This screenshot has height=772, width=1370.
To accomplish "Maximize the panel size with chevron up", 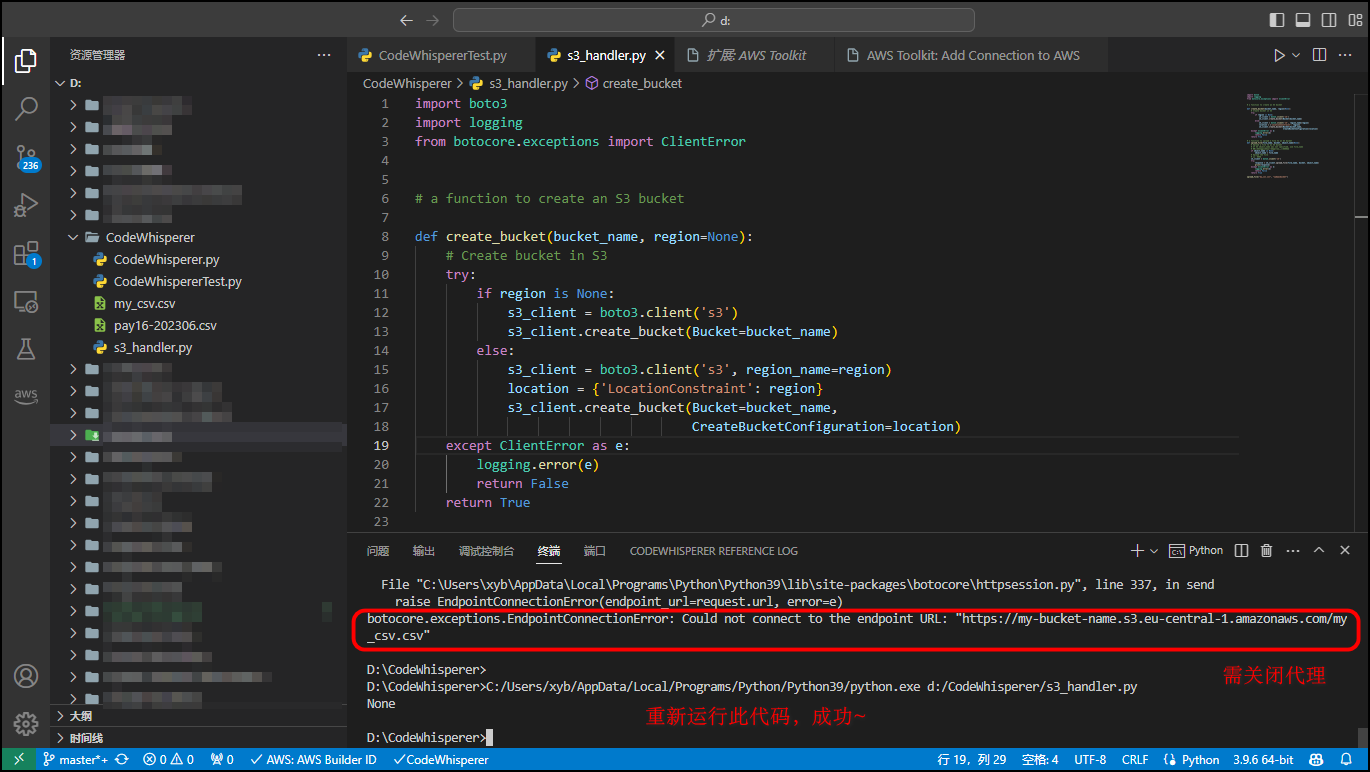I will pos(1319,550).
